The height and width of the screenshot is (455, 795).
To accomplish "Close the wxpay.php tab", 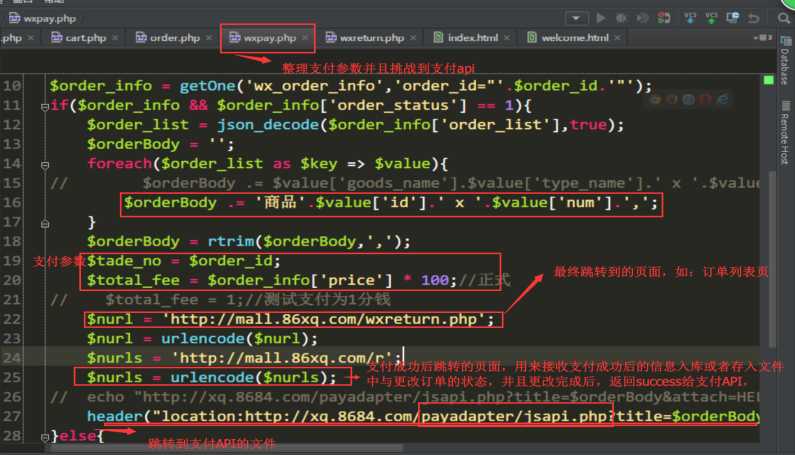I will (305, 38).
